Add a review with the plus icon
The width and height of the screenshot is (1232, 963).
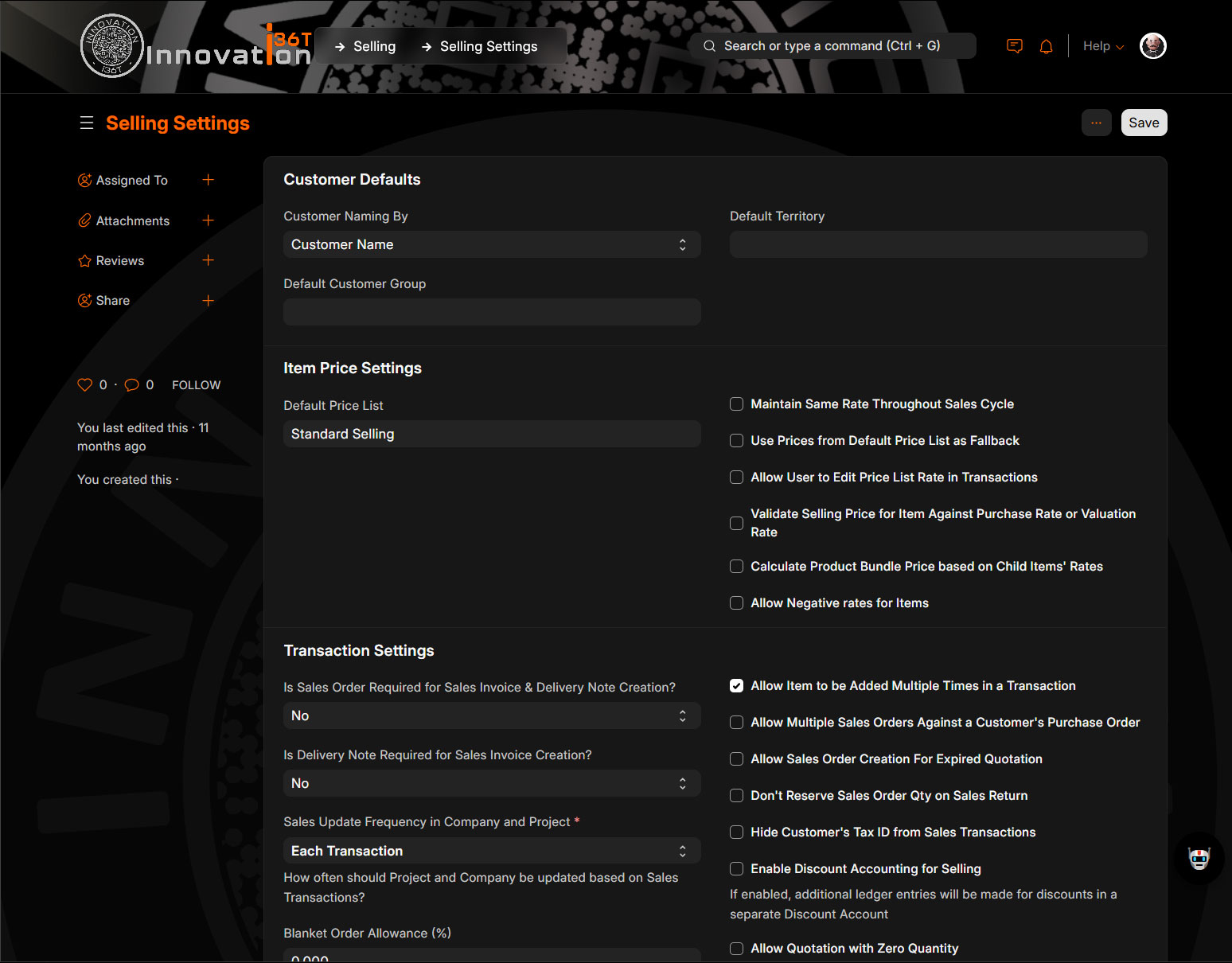coord(208,260)
